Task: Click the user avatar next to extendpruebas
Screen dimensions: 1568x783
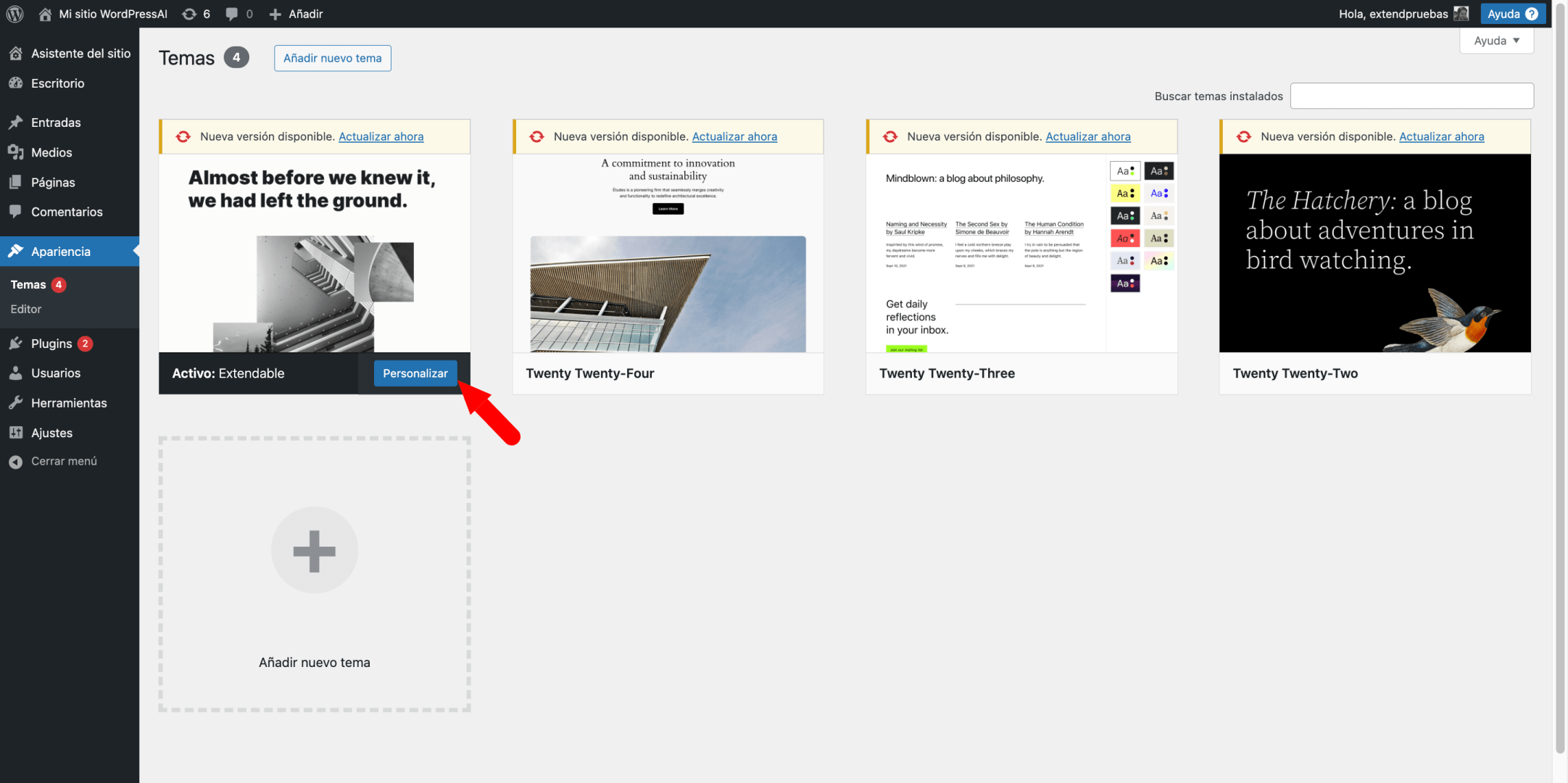Action: click(1461, 14)
